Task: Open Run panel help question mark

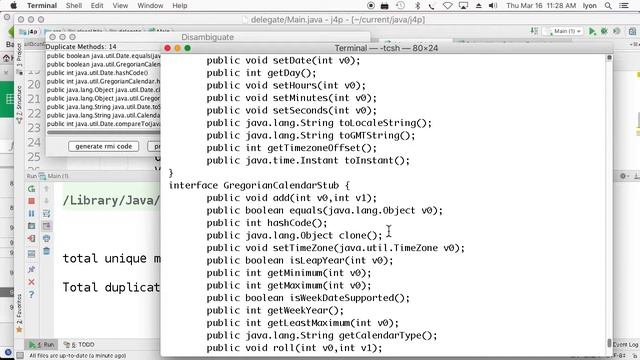Action: pyautogui.click(x=31, y=295)
